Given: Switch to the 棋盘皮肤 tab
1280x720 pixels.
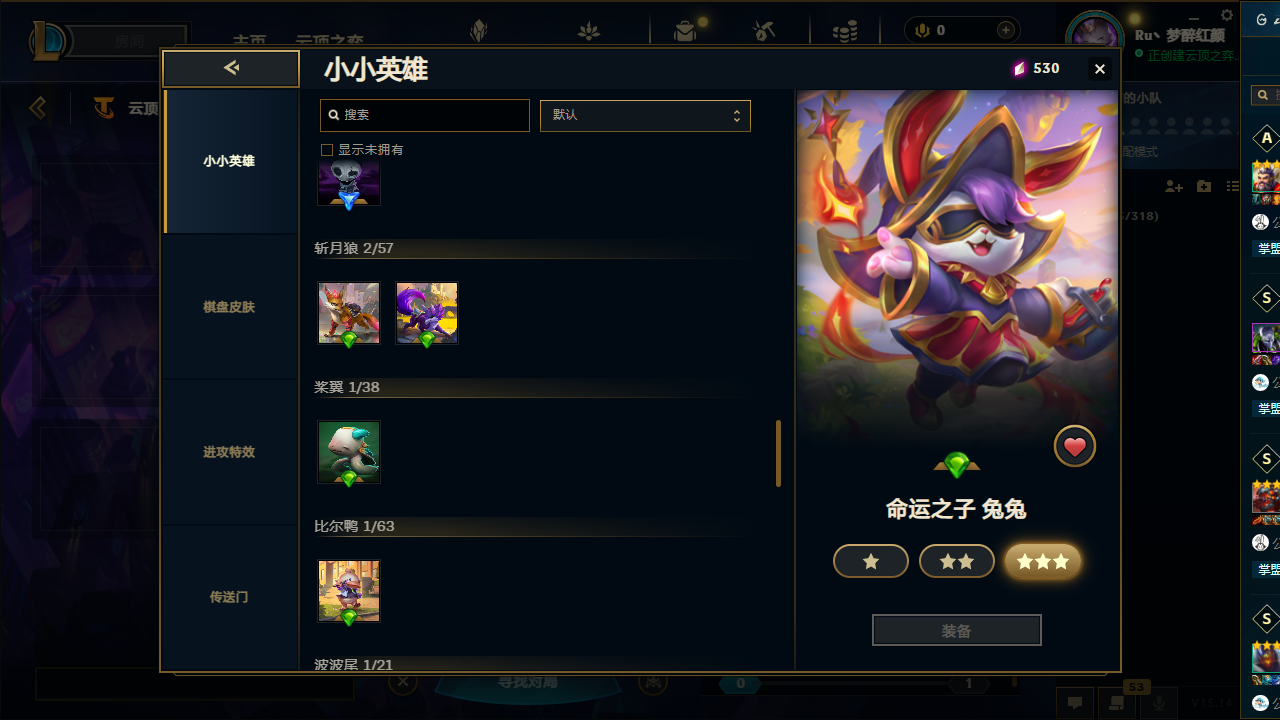Looking at the screenshot, I should (x=230, y=307).
